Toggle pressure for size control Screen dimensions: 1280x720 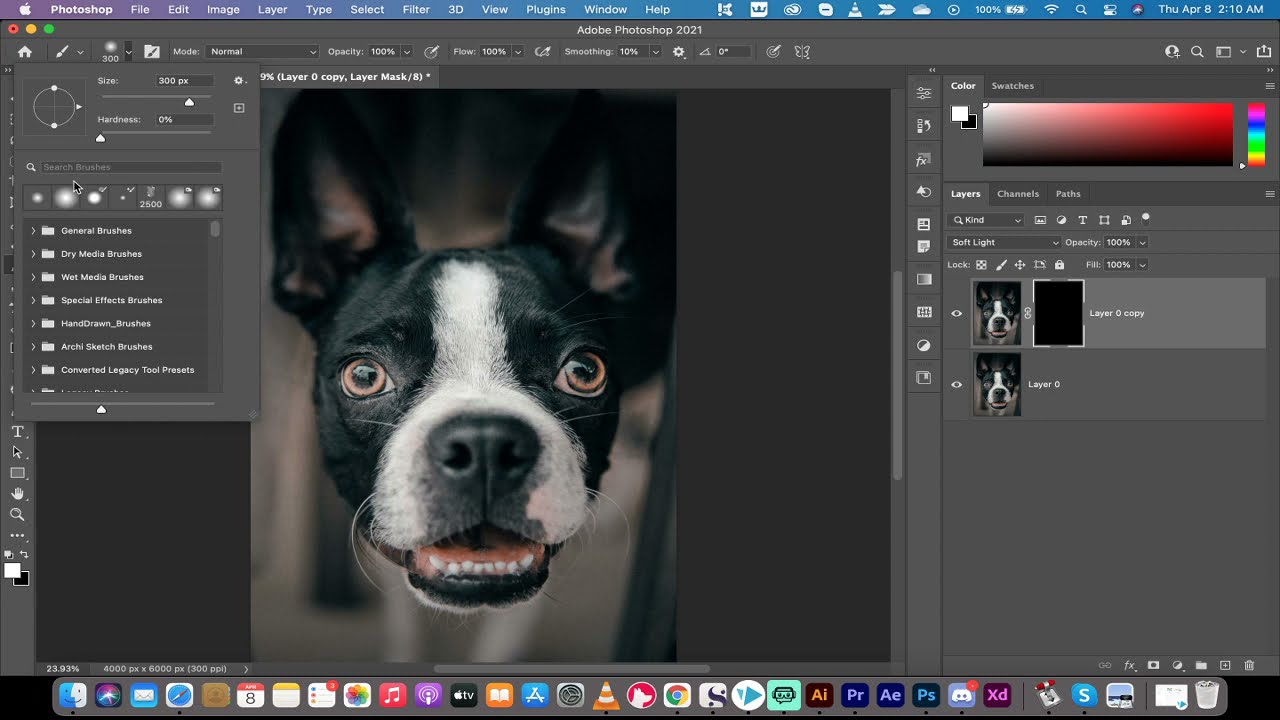(x=774, y=51)
